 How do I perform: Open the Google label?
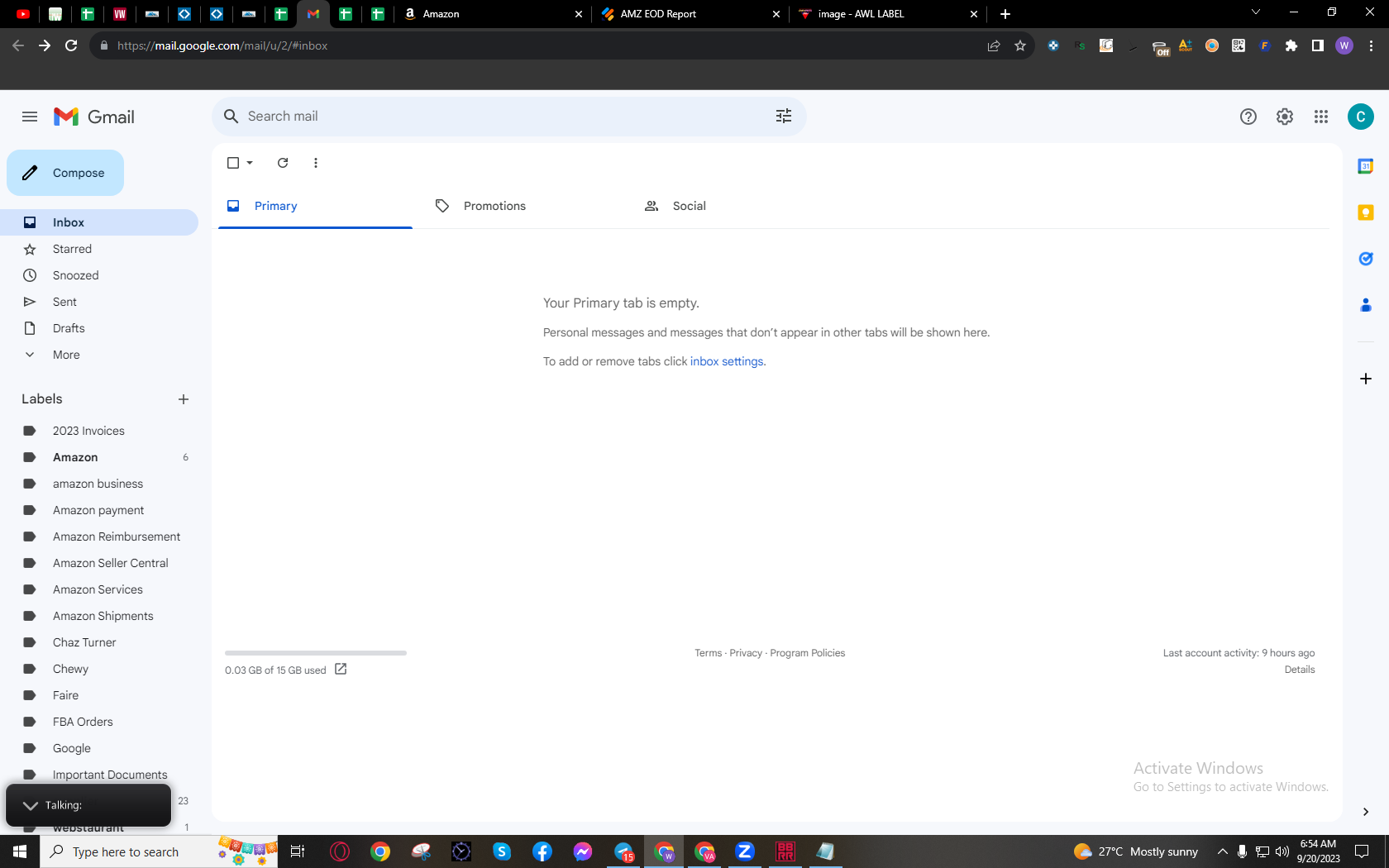tap(99, 748)
